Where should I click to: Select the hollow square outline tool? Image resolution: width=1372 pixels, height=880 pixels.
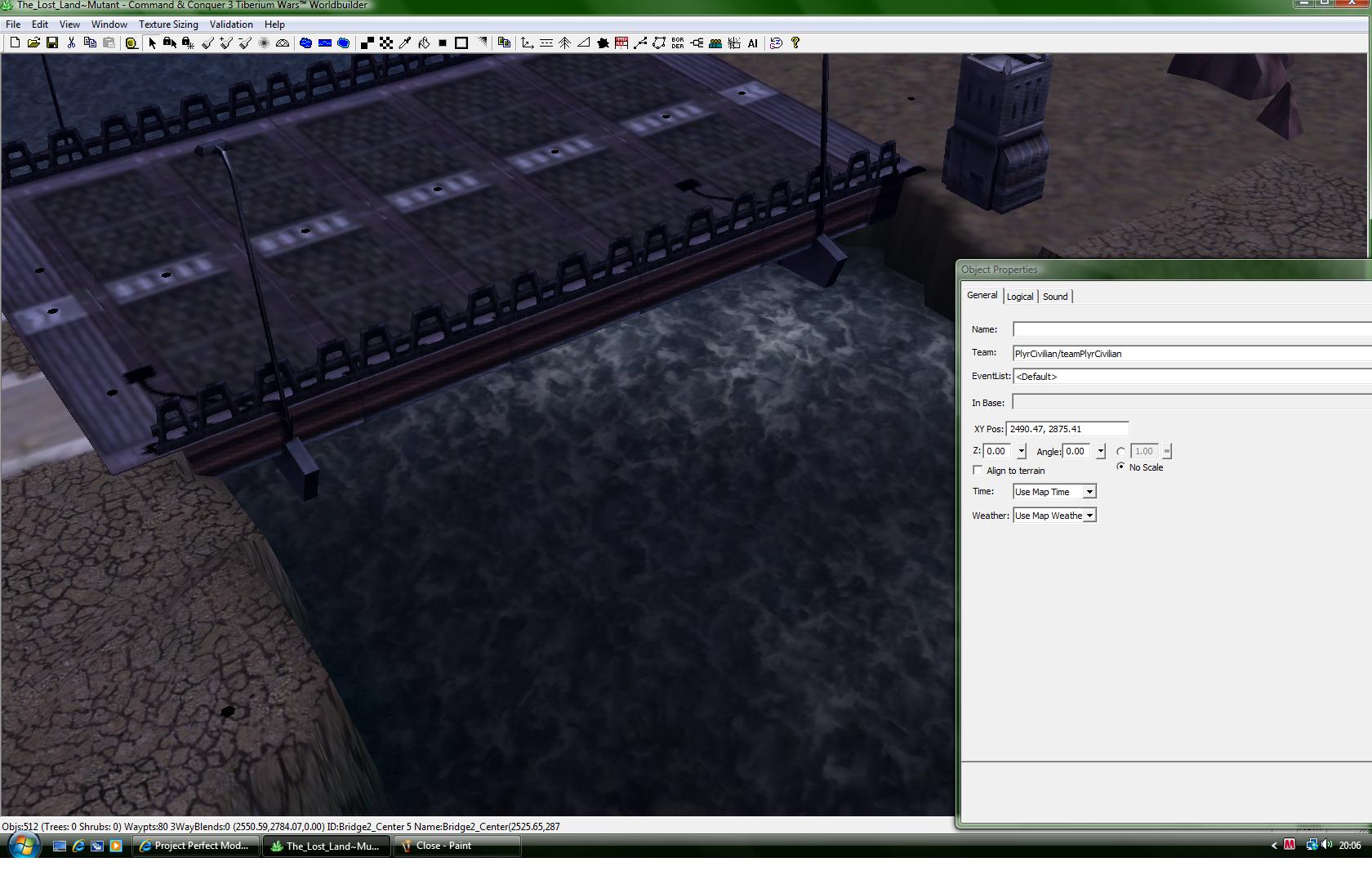461,42
